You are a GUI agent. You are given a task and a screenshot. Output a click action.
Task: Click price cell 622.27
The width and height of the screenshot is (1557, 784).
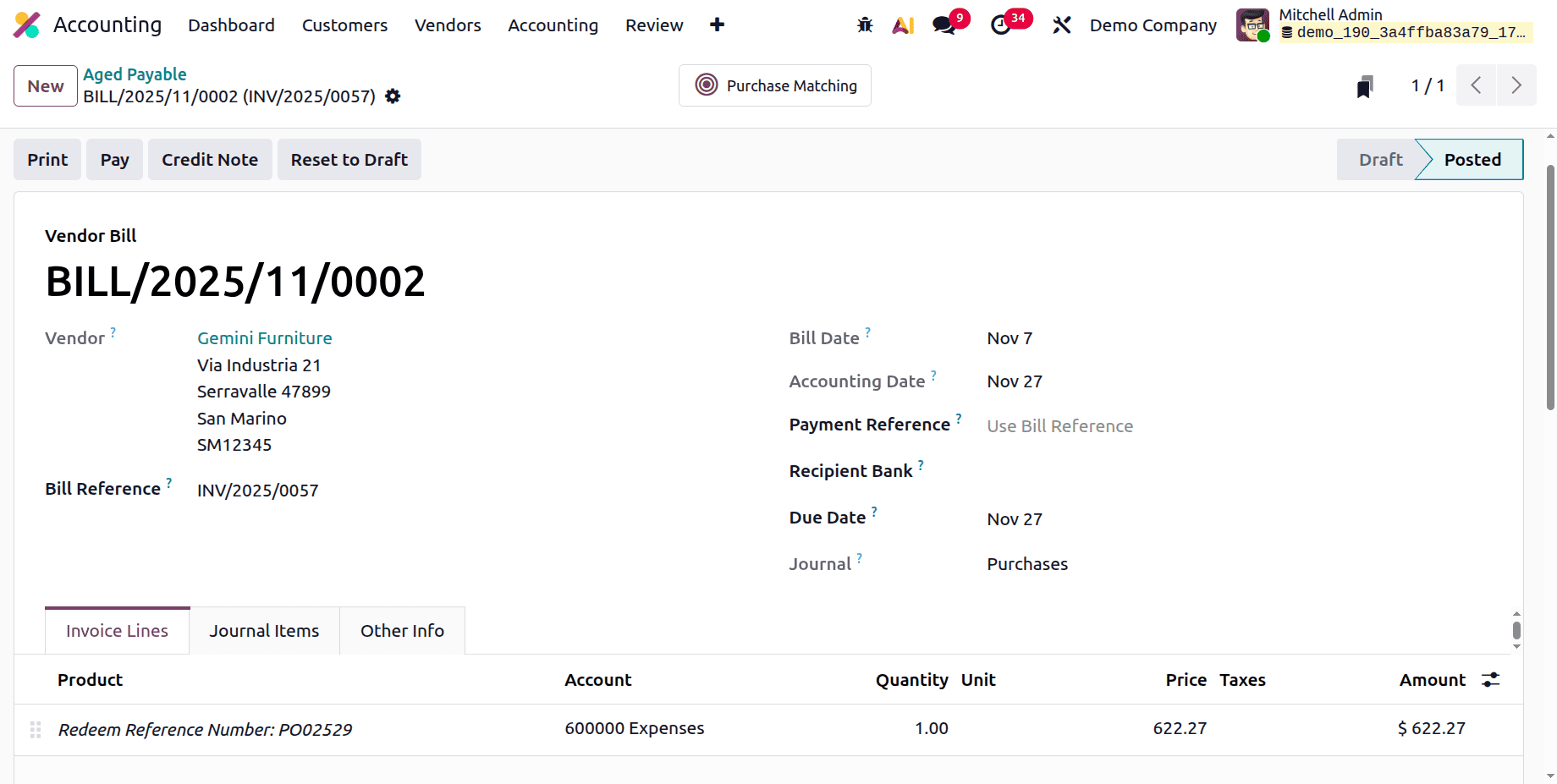(x=1180, y=728)
